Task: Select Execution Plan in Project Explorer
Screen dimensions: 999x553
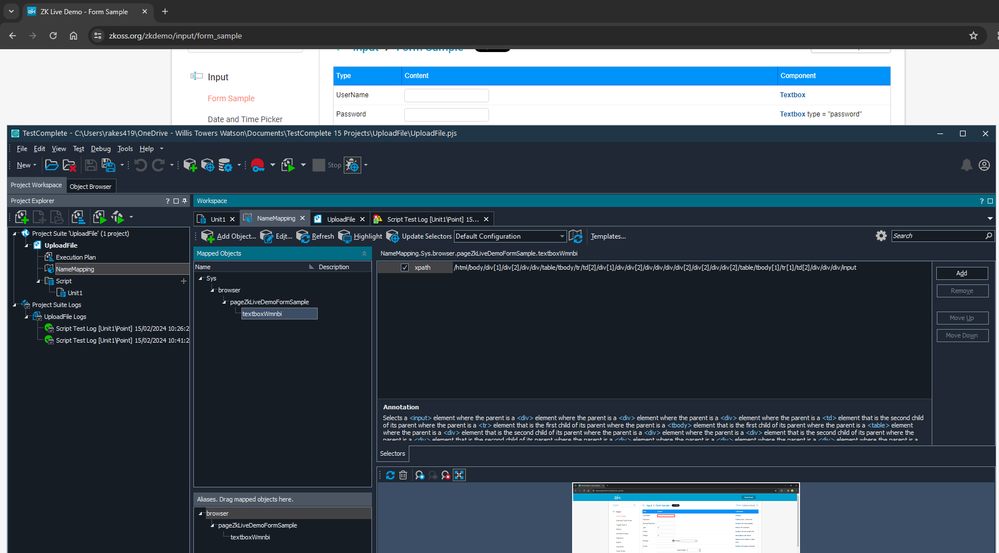Action: click(x=75, y=257)
